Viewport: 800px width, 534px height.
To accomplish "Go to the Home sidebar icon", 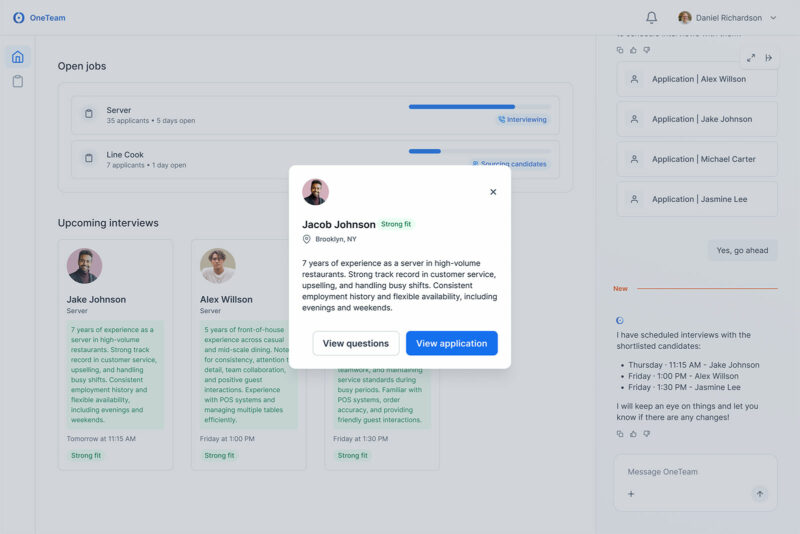I will (18, 57).
